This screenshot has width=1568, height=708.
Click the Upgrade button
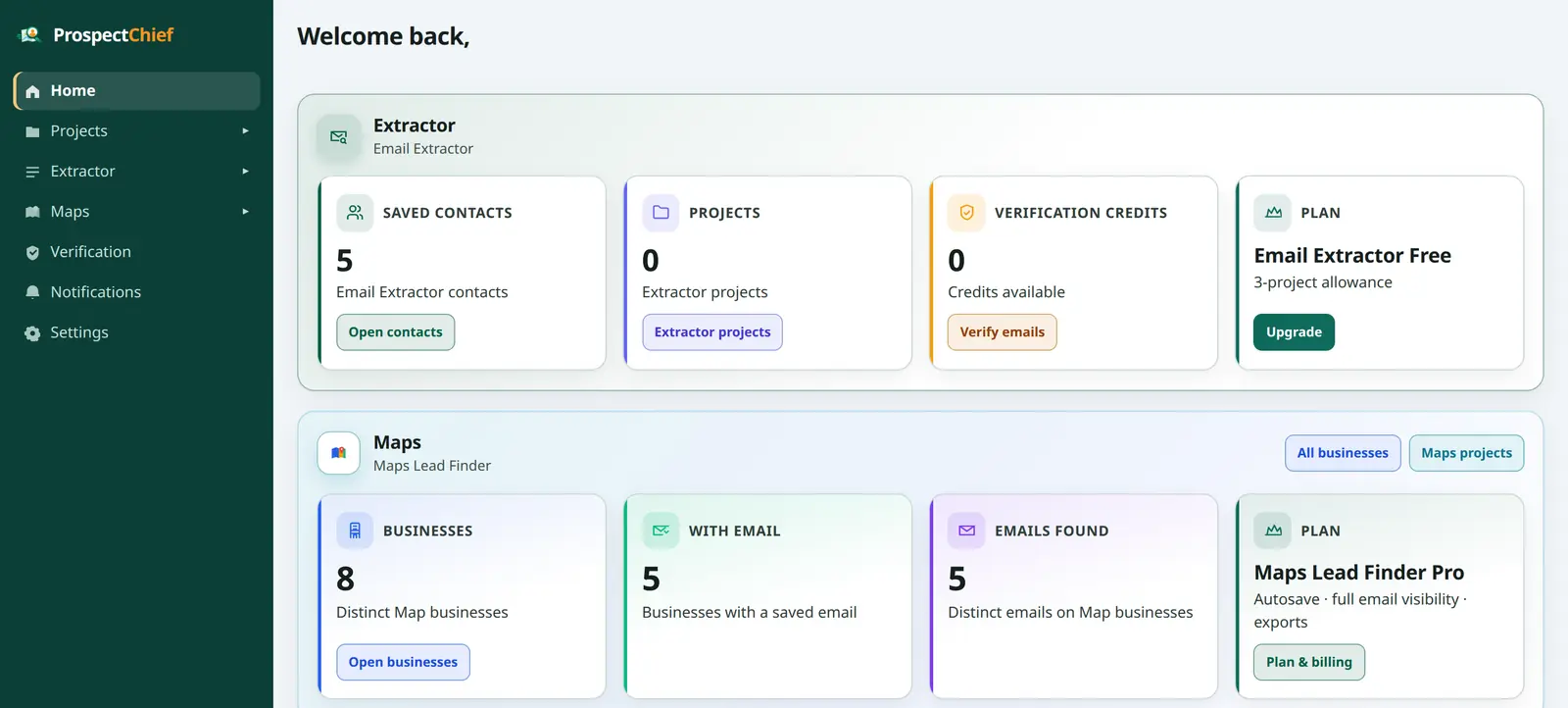pyautogui.click(x=1294, y=332)
